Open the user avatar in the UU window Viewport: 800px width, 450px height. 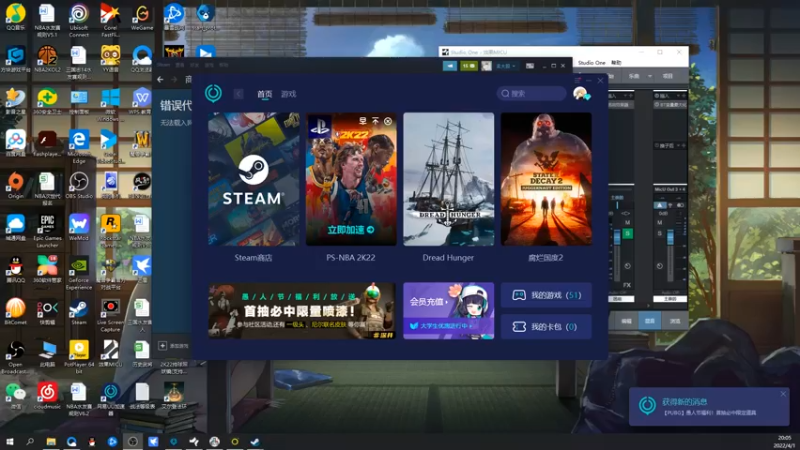pos(580,93)
